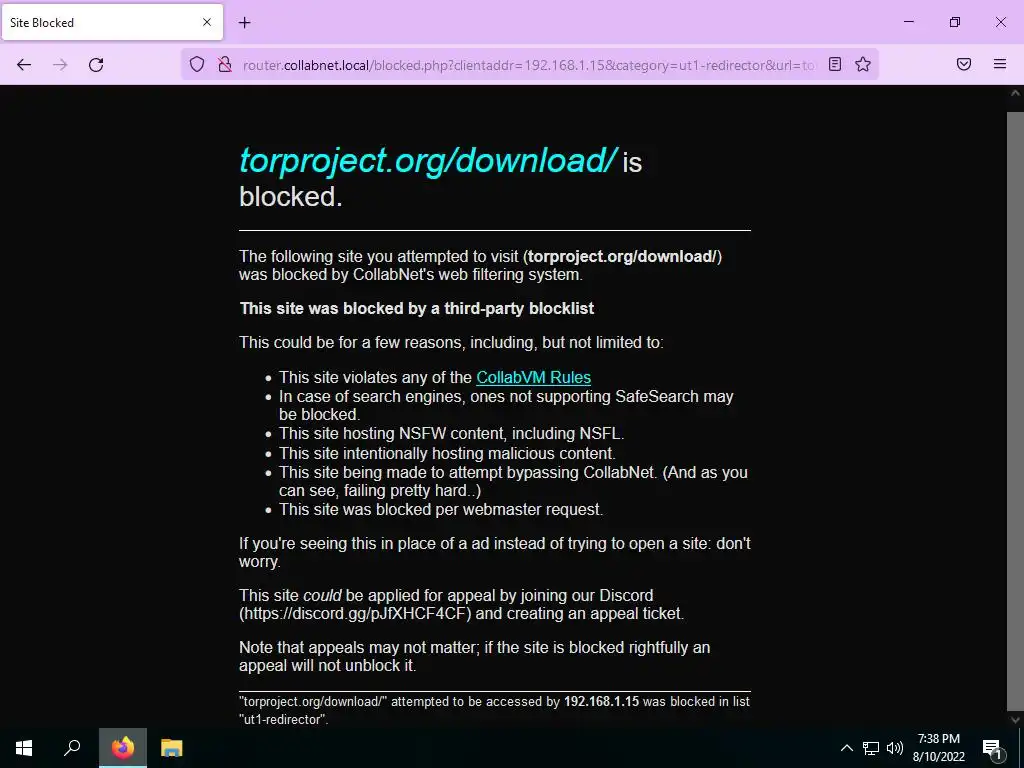Viewport: 1024px width, 768px height.
Task: Close the Firefox window
Action: 1000,22
